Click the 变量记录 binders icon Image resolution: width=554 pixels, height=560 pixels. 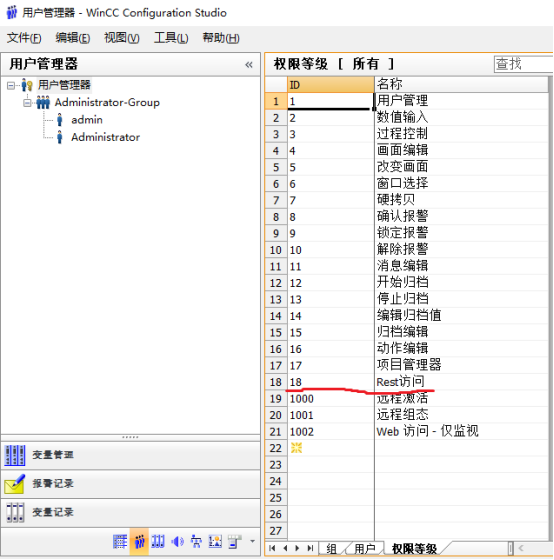click(15, 512)
